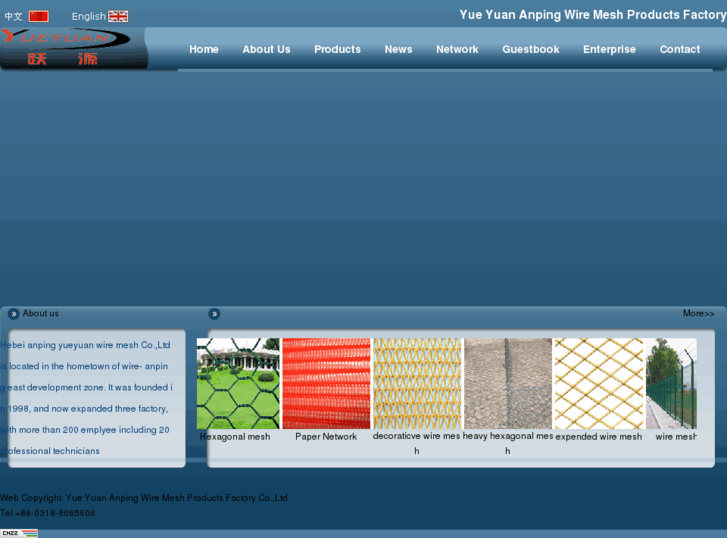Visit the Enterprise menu item
The height and width of the screenshot is (545, 727).
point(609,49)
